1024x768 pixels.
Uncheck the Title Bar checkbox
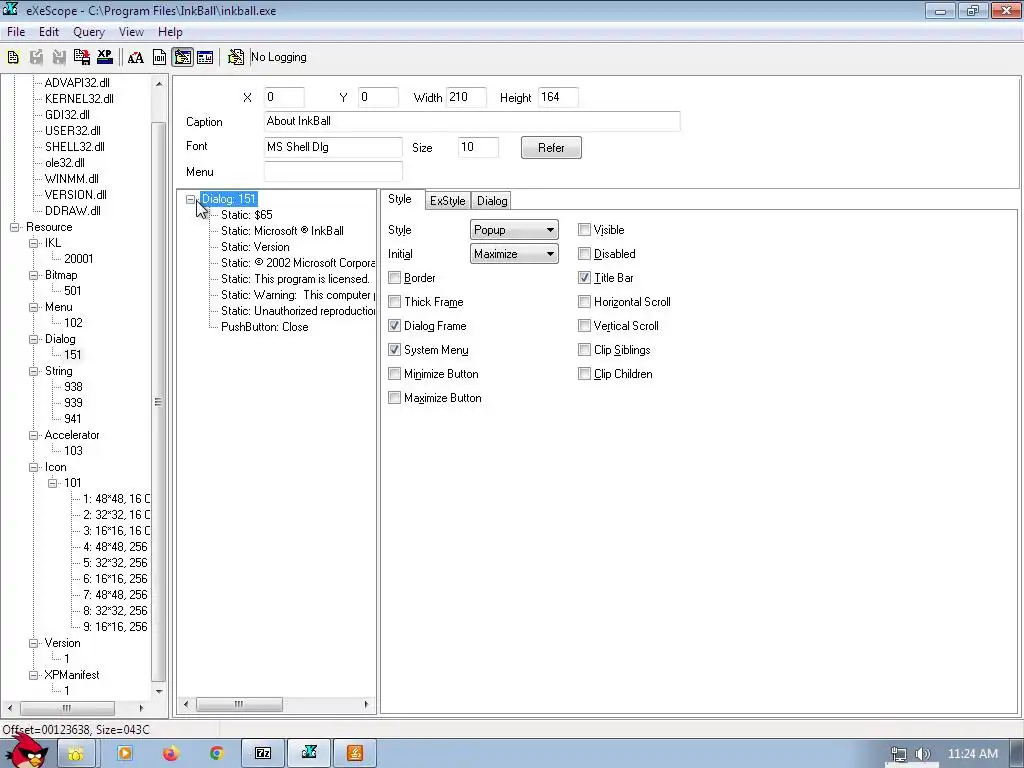584,278
